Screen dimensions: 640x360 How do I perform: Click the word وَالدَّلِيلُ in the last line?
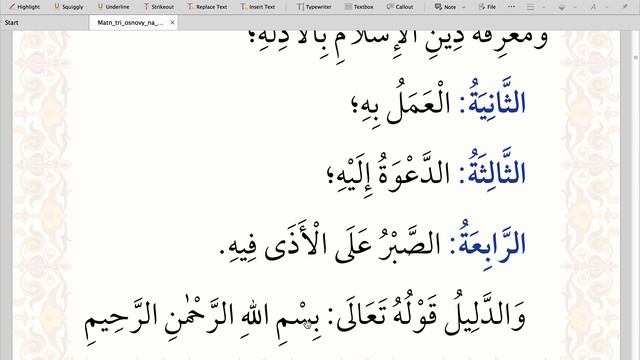coord(485,314)
